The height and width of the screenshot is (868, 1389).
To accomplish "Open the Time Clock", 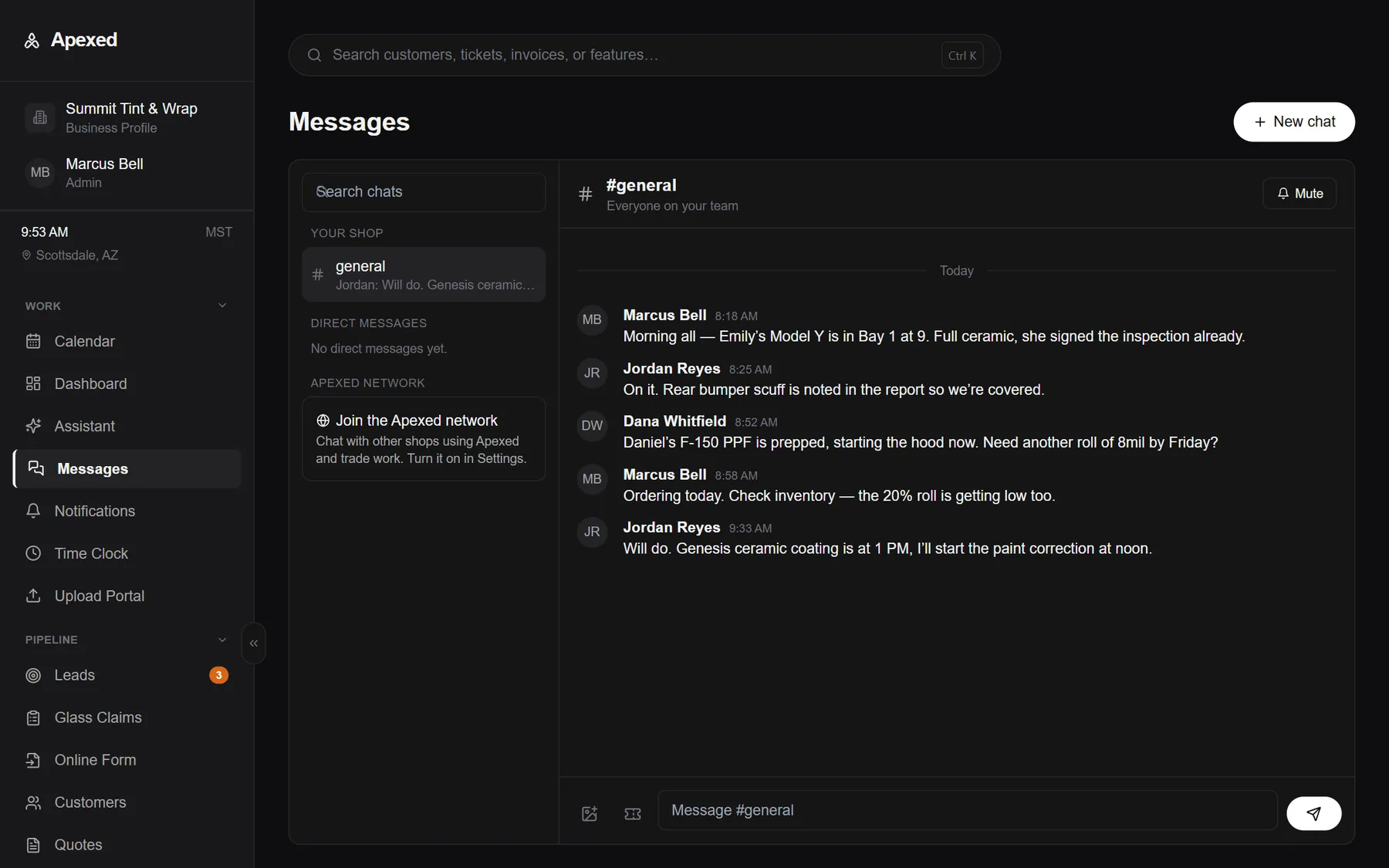I will [127, 553].
